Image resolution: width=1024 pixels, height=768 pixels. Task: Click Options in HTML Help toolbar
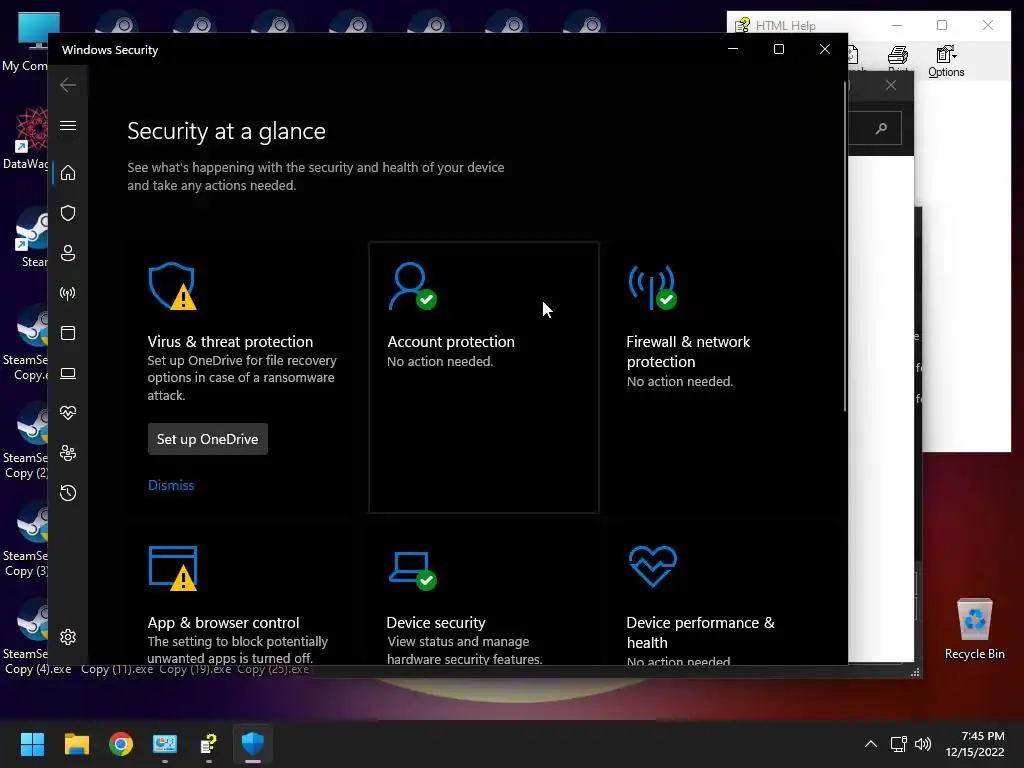coord(946,61)
